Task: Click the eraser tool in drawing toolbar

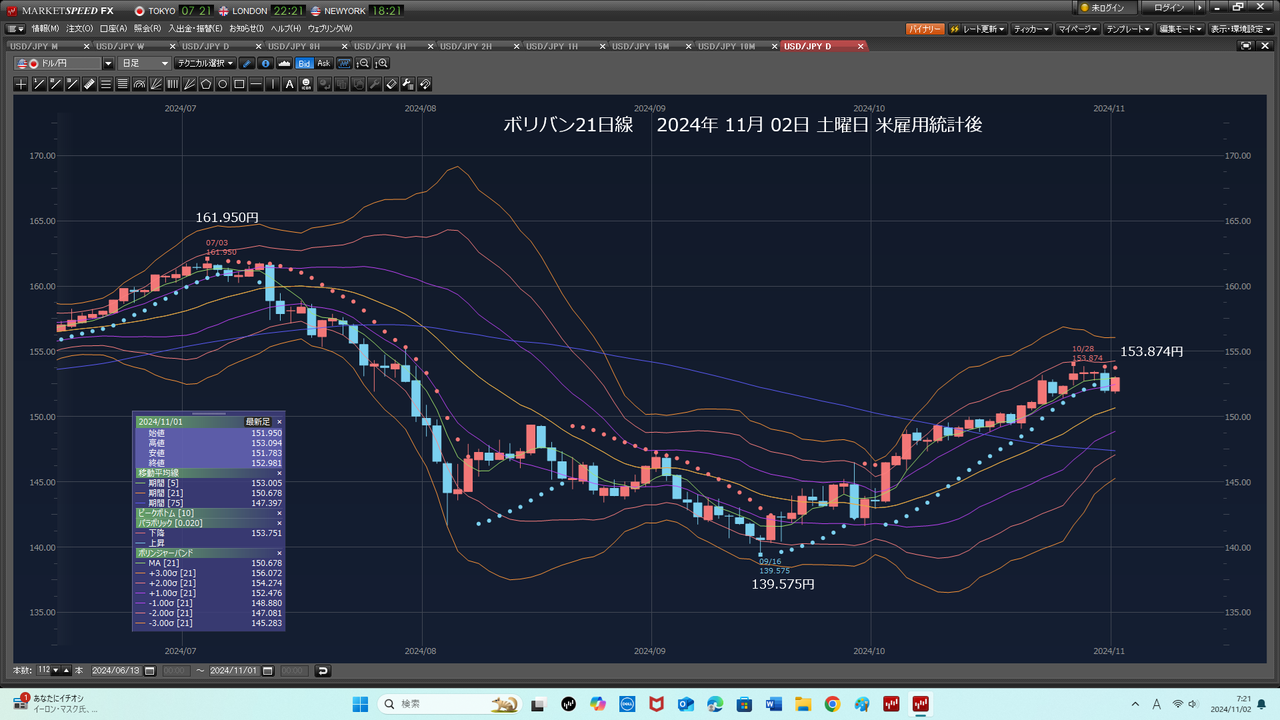Action: point(392,84)
